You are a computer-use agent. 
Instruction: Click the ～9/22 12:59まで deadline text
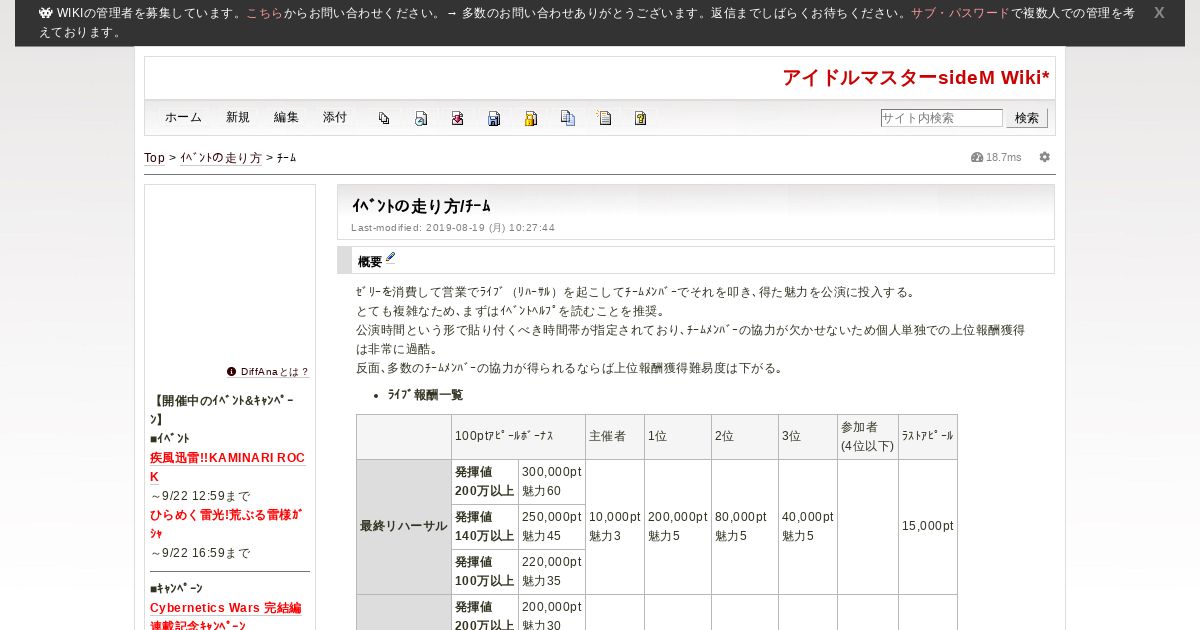coord(200,496)
